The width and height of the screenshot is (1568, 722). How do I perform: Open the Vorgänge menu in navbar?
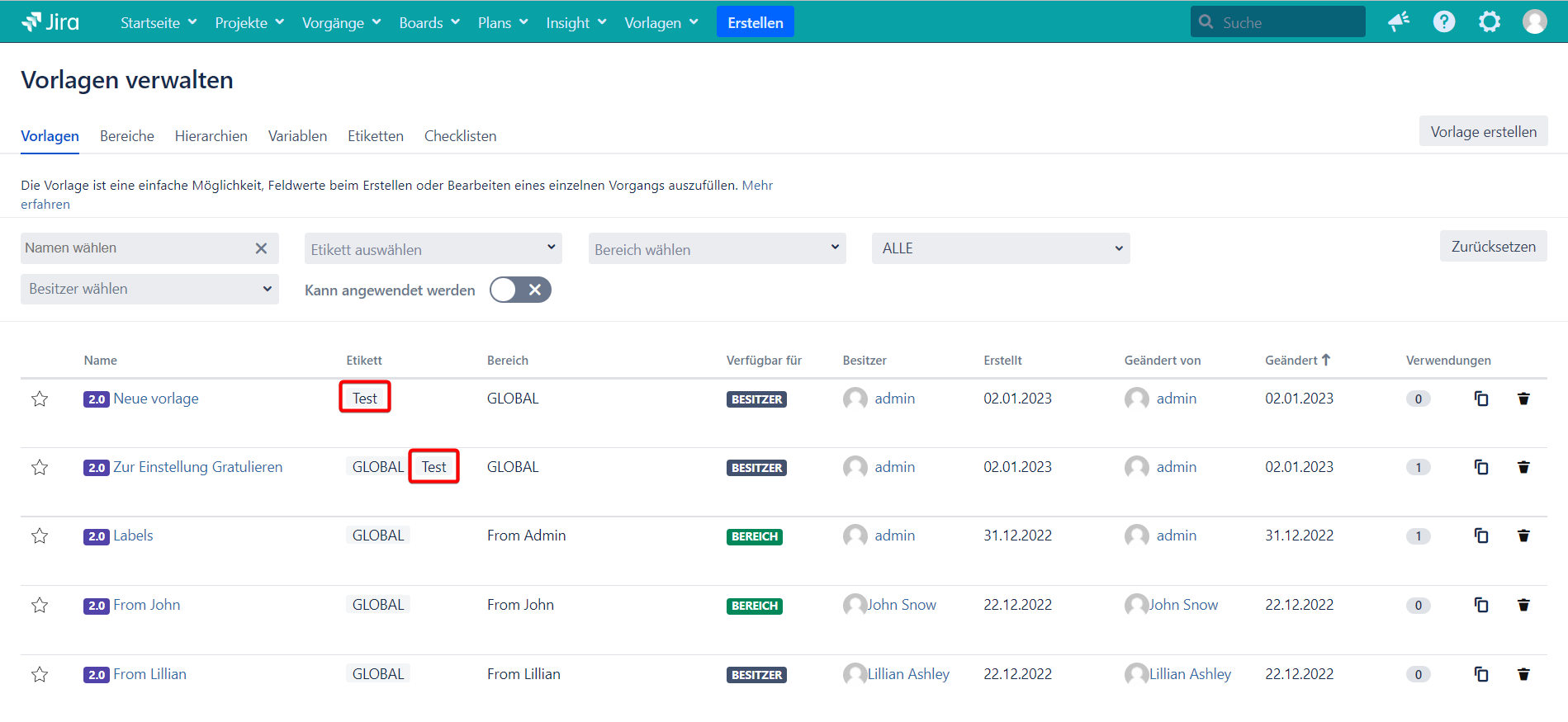click(x=341, y=23)
